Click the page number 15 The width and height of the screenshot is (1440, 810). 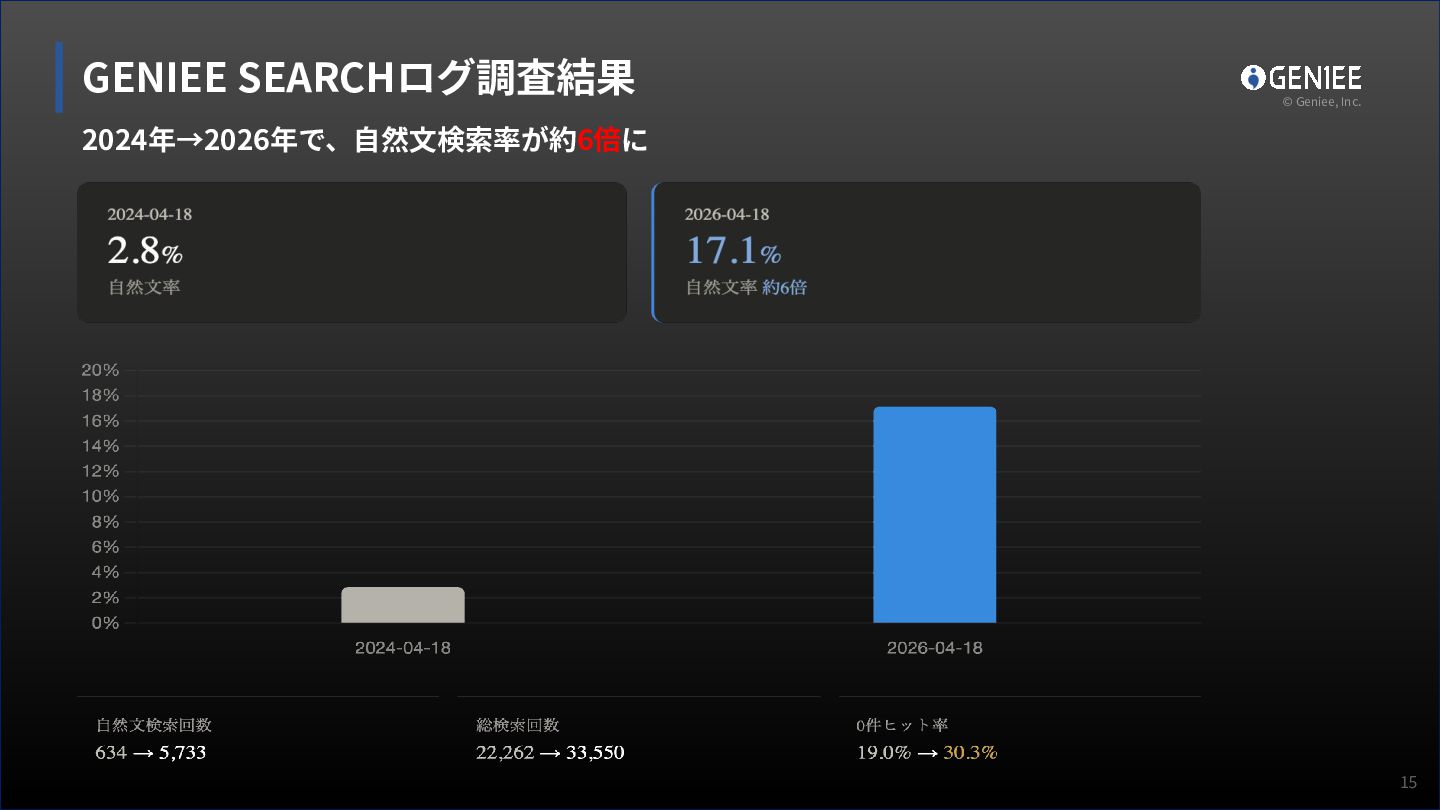pyautogui.click(x=1408, y=782)
